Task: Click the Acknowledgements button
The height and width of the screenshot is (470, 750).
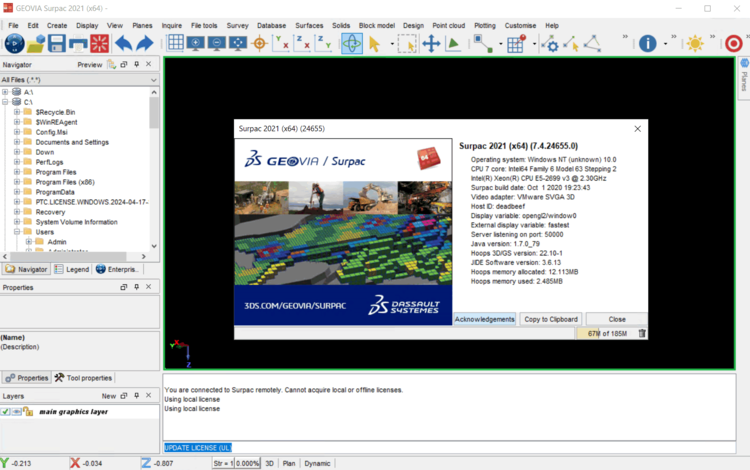Action: [x=485, y=319]
